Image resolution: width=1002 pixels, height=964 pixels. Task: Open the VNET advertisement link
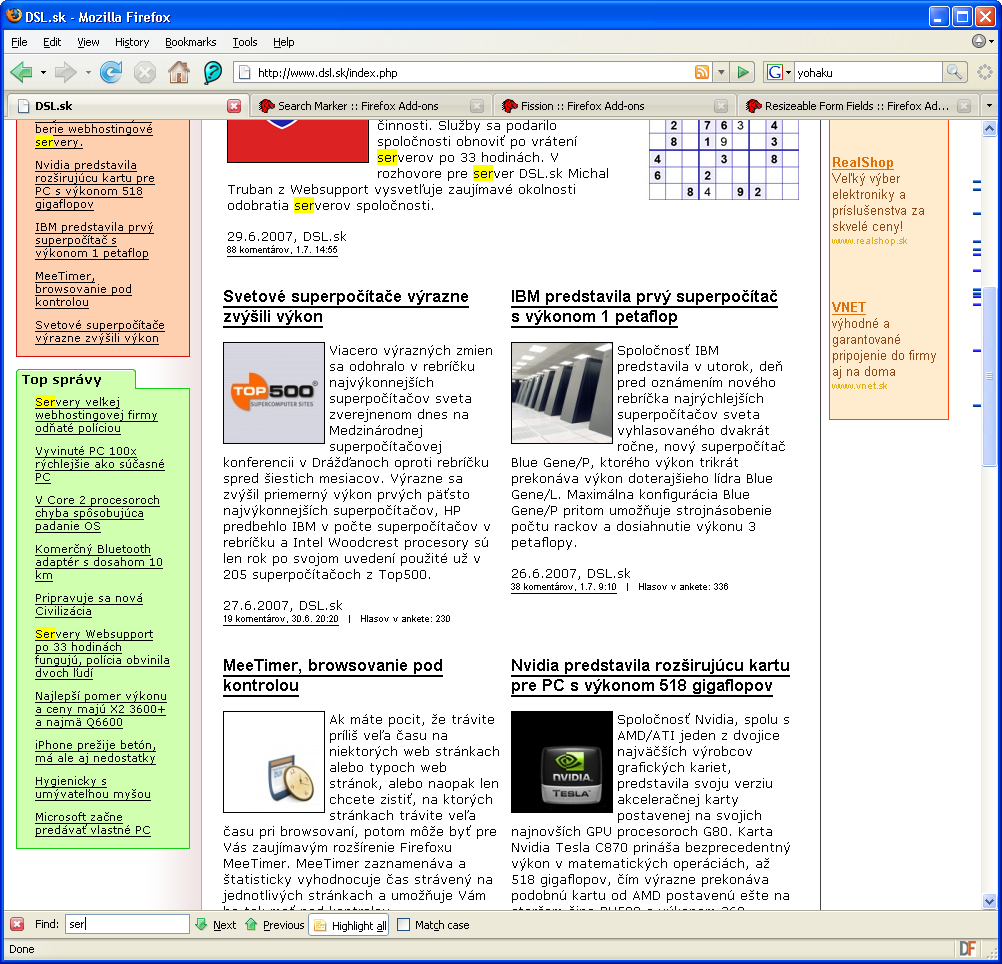849,307
